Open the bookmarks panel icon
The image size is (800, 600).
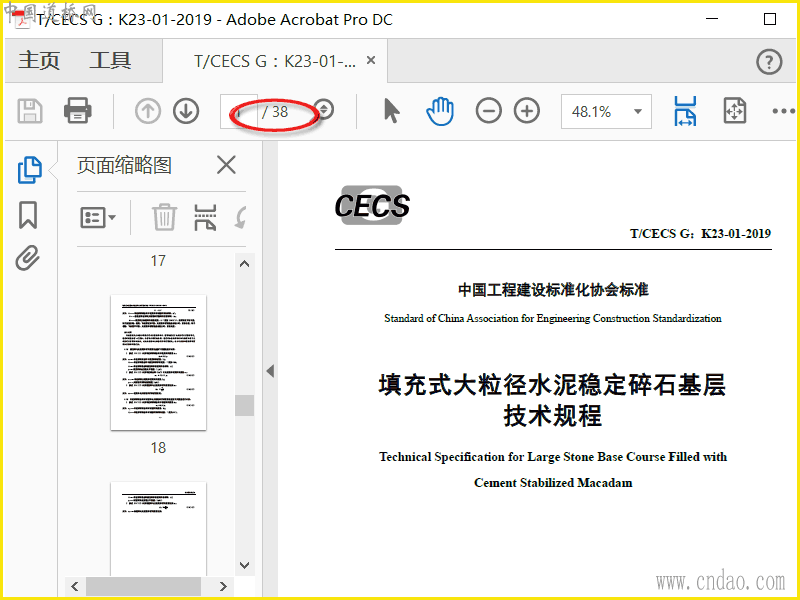[x=28, y=215]
